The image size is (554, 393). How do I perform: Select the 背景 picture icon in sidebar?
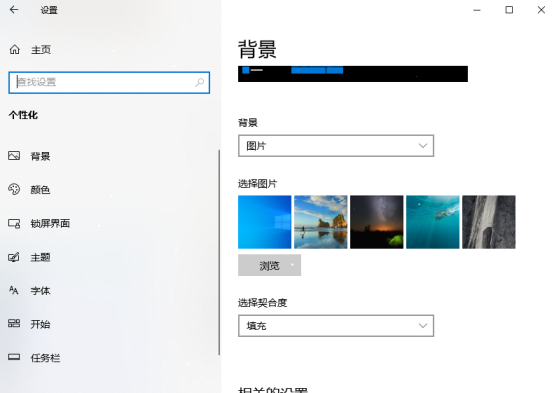[14, 156]
